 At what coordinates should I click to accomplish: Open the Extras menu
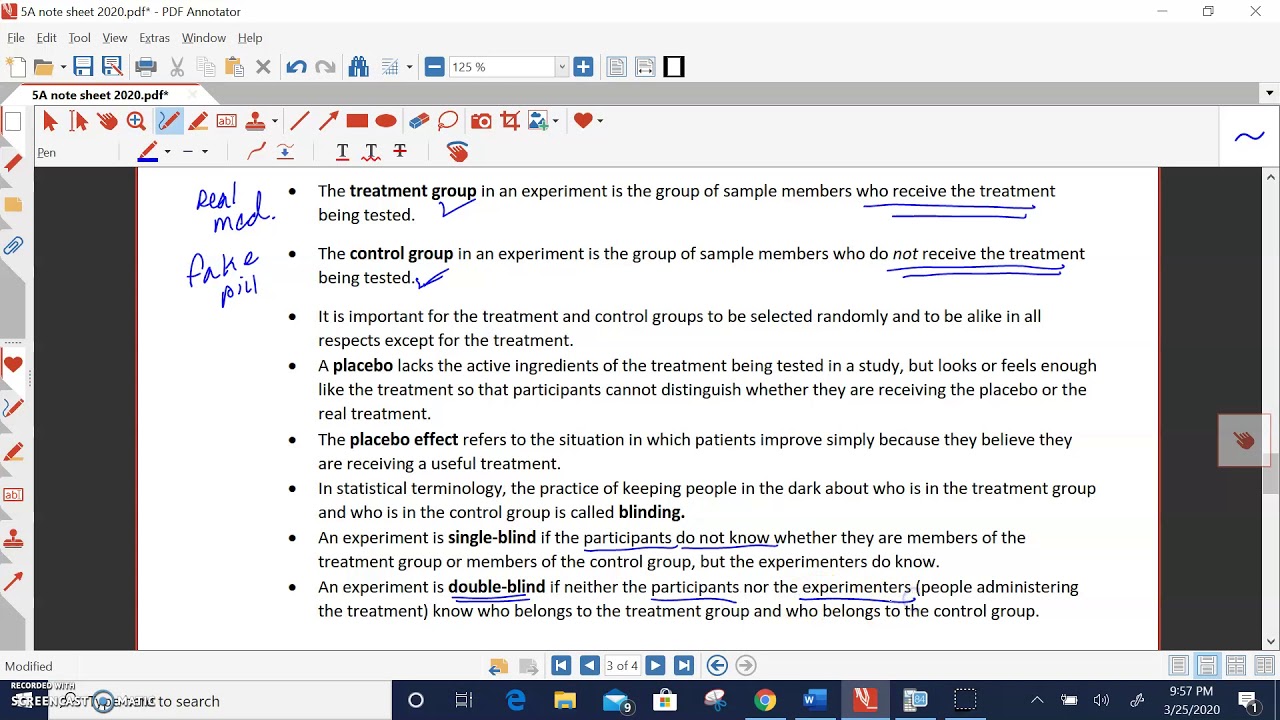pos(154,38)
